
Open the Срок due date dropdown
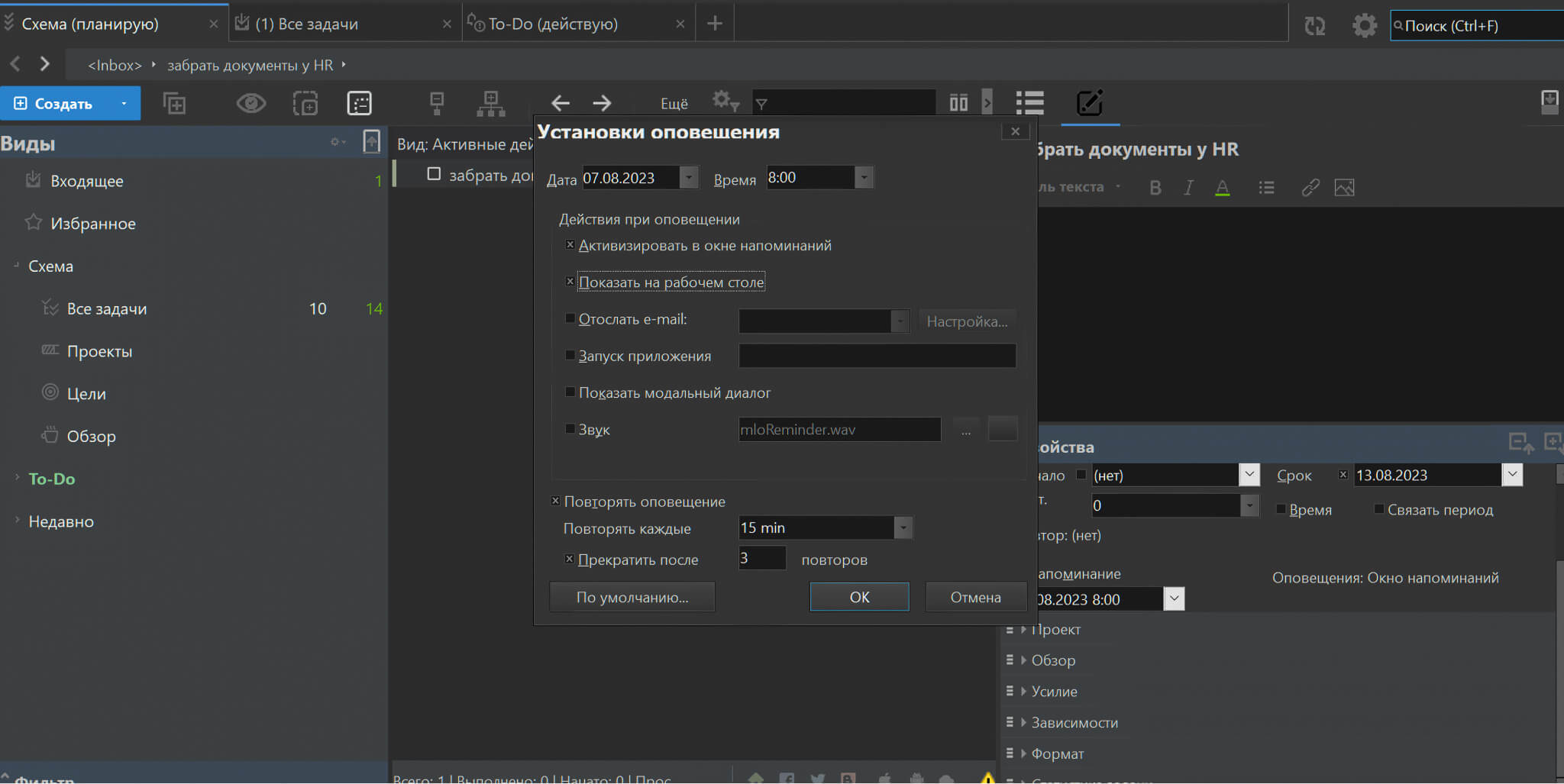point(1512,474)
